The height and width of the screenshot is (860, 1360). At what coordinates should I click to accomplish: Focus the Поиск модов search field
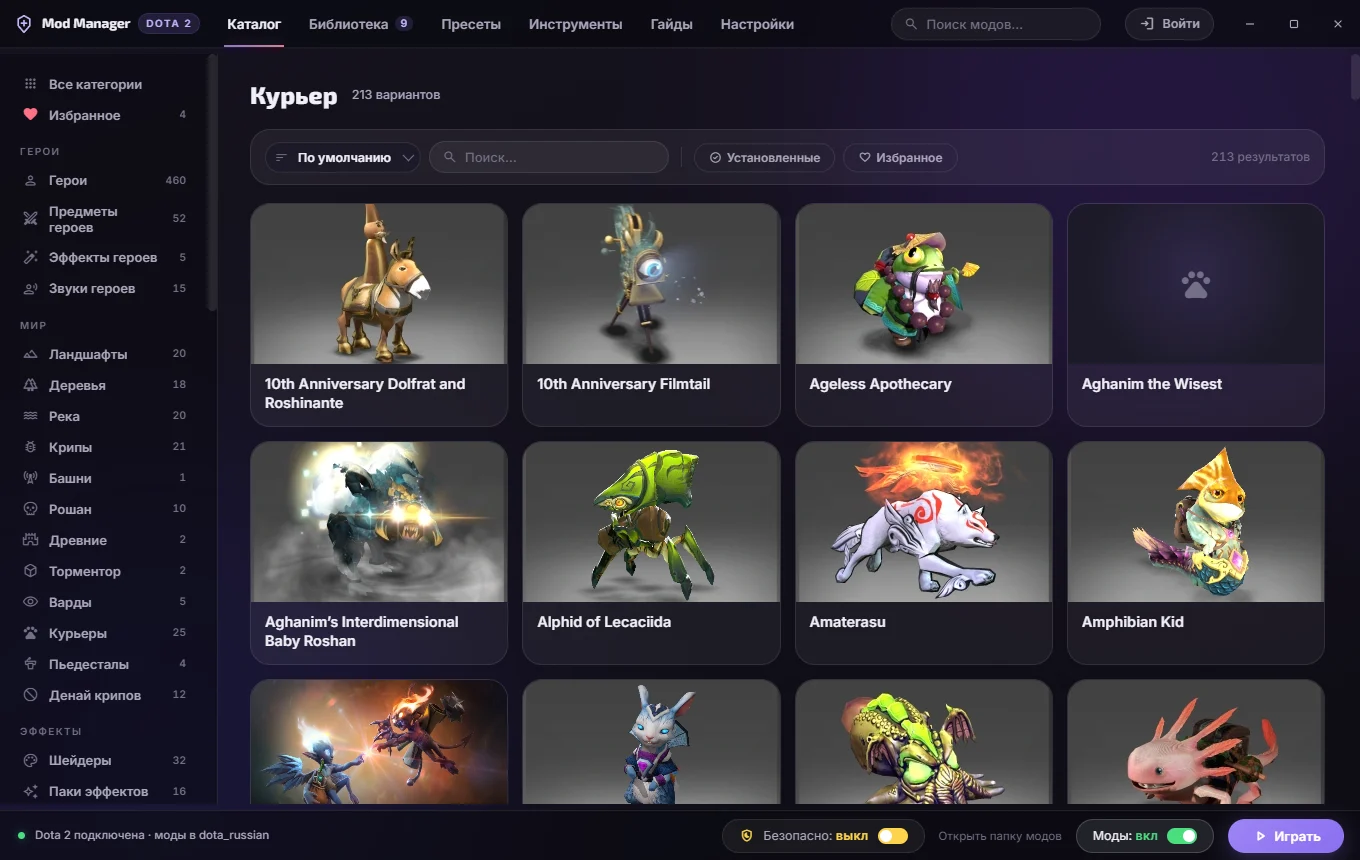click(x=996, y=24)
